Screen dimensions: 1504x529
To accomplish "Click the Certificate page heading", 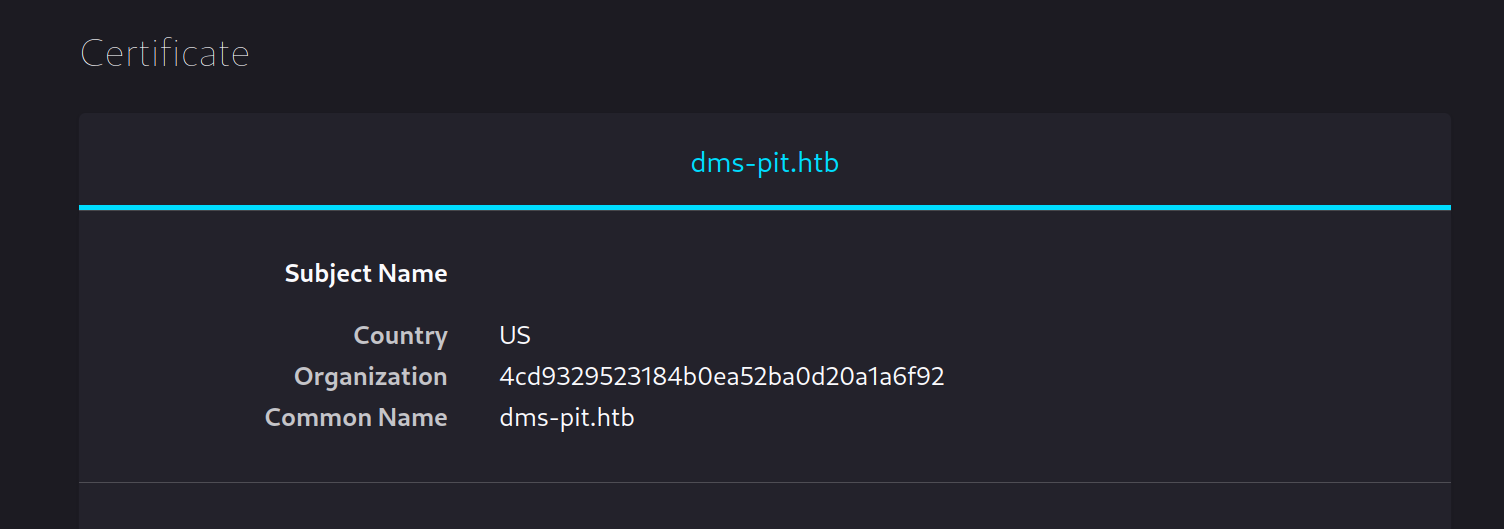I will pyautogui.click(x=165, y=53).
